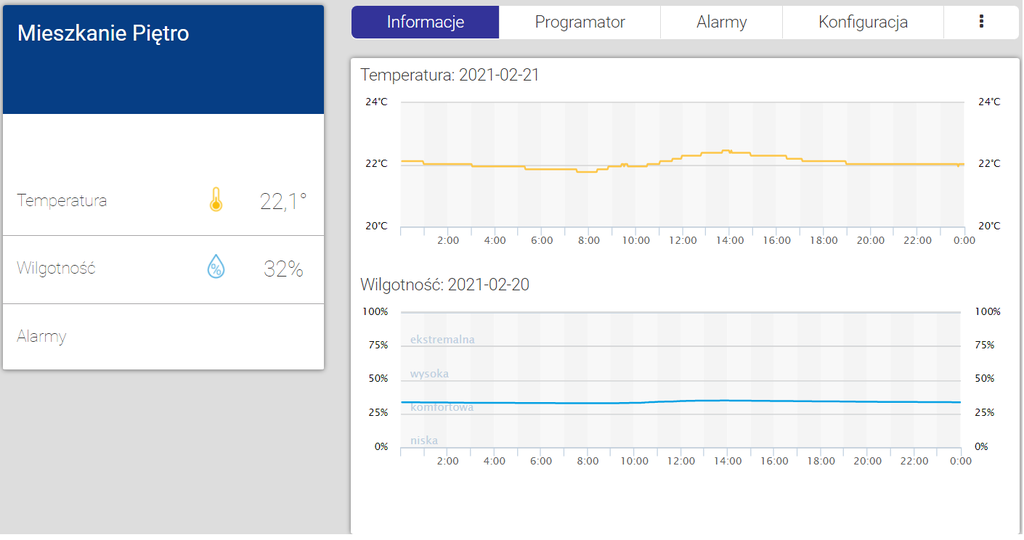Switch to the Alarmy tab
The height and width of the screenshot is (540, 1024).
721,22
